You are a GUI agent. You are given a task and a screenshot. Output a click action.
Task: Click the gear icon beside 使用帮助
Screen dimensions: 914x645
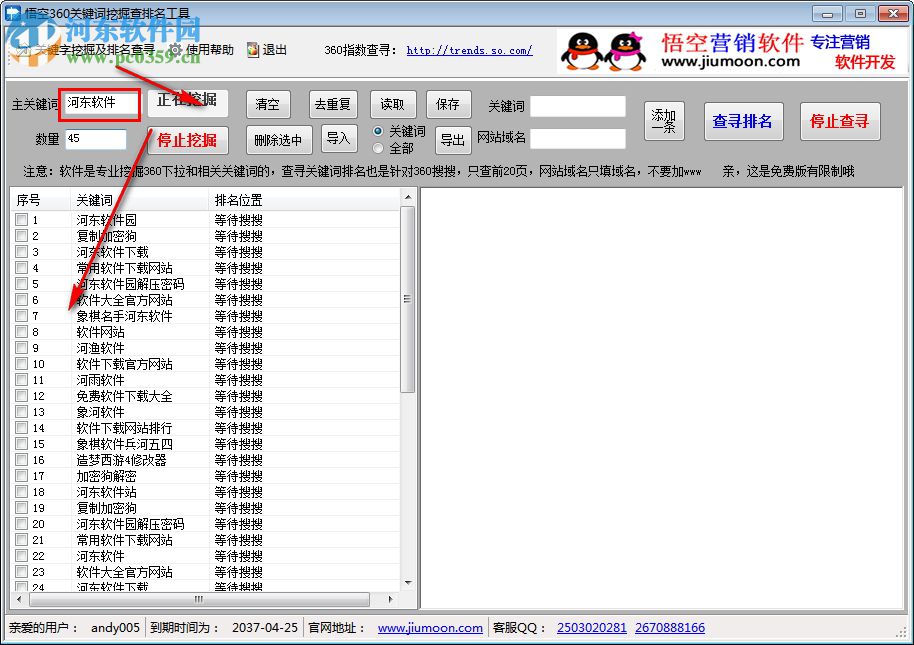(175, 50)
